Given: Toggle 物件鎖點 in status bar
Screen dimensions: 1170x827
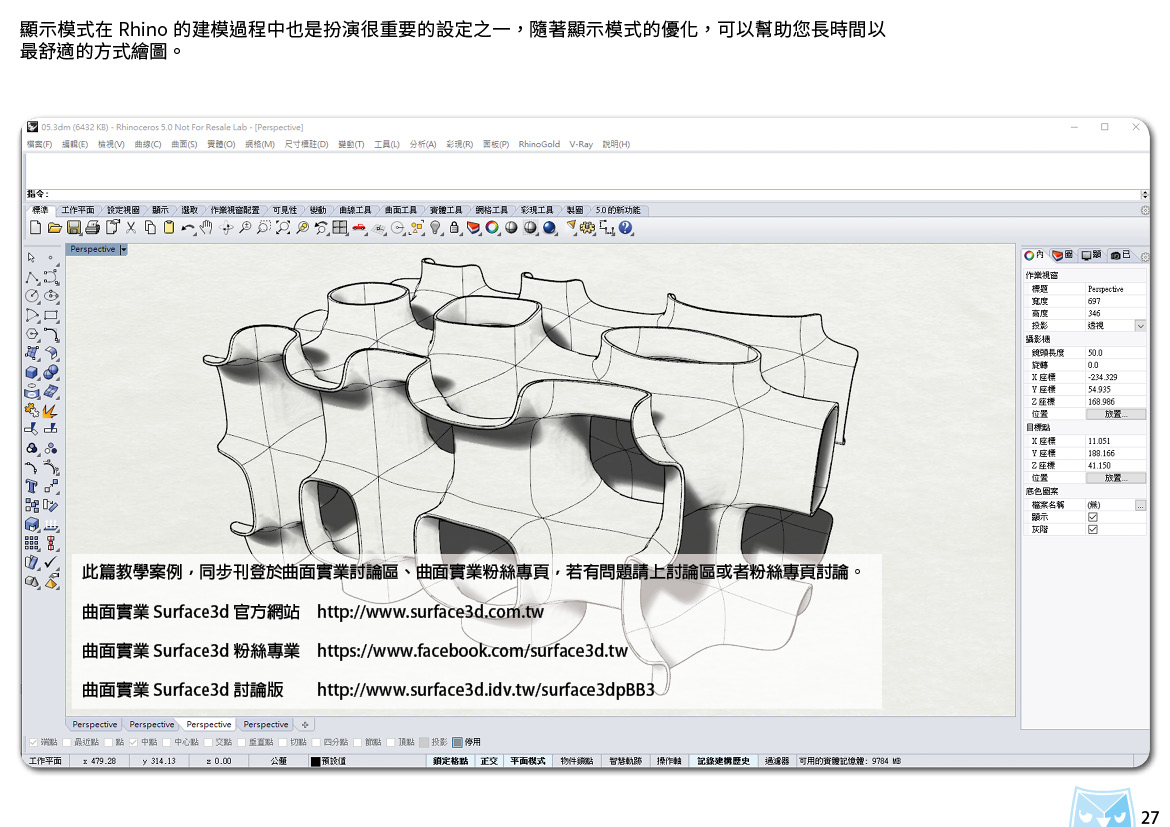Looking at the screenshot, I should [x=577, y=761].
